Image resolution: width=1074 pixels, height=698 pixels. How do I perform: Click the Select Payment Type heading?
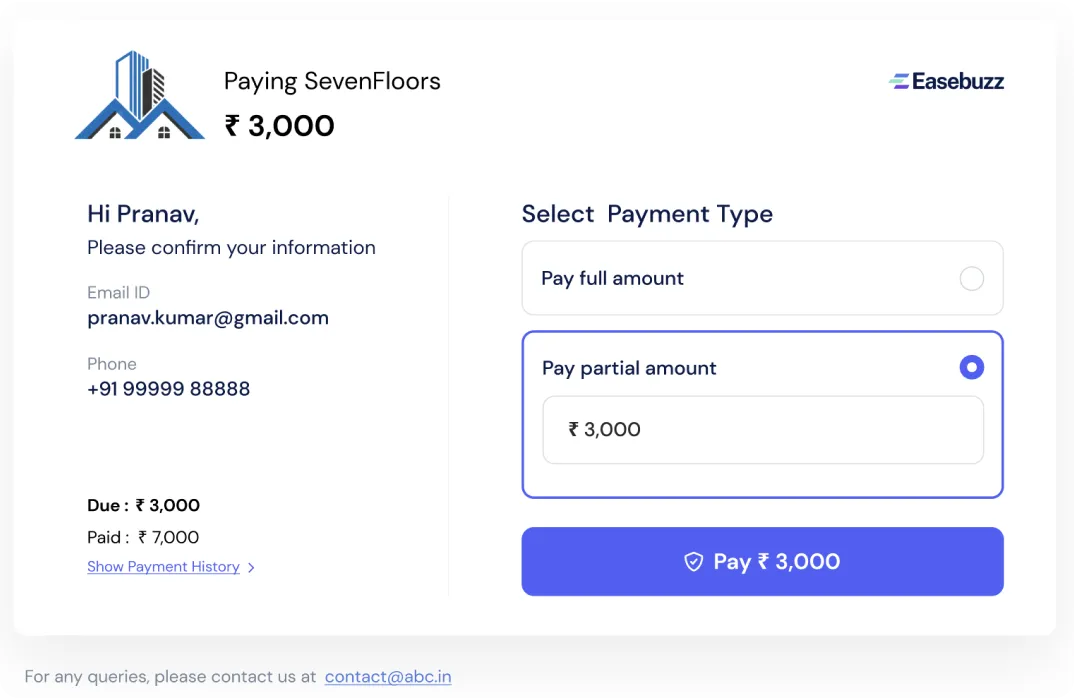[647, 214]
